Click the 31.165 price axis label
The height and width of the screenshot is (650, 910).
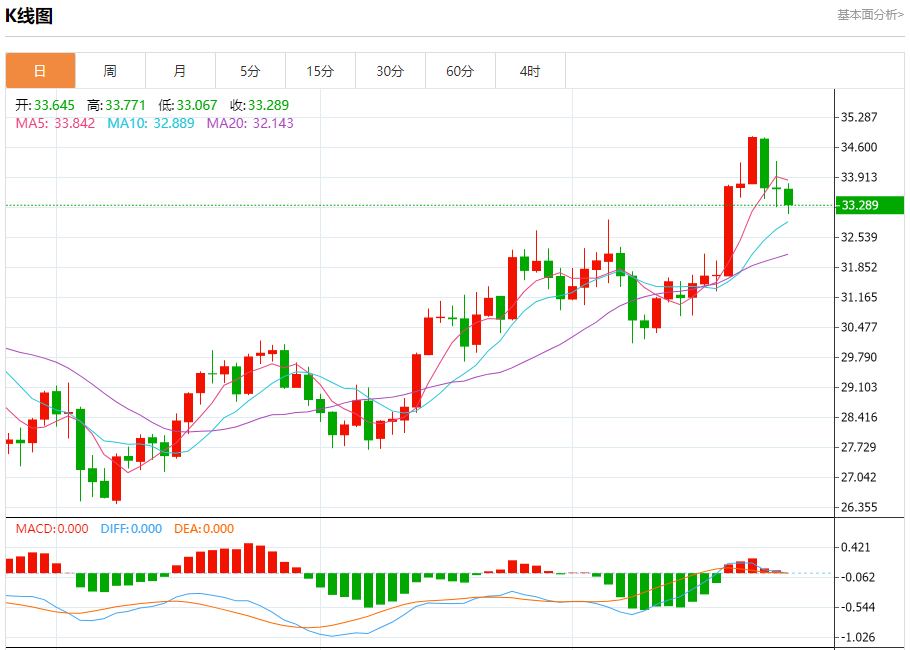859,297
